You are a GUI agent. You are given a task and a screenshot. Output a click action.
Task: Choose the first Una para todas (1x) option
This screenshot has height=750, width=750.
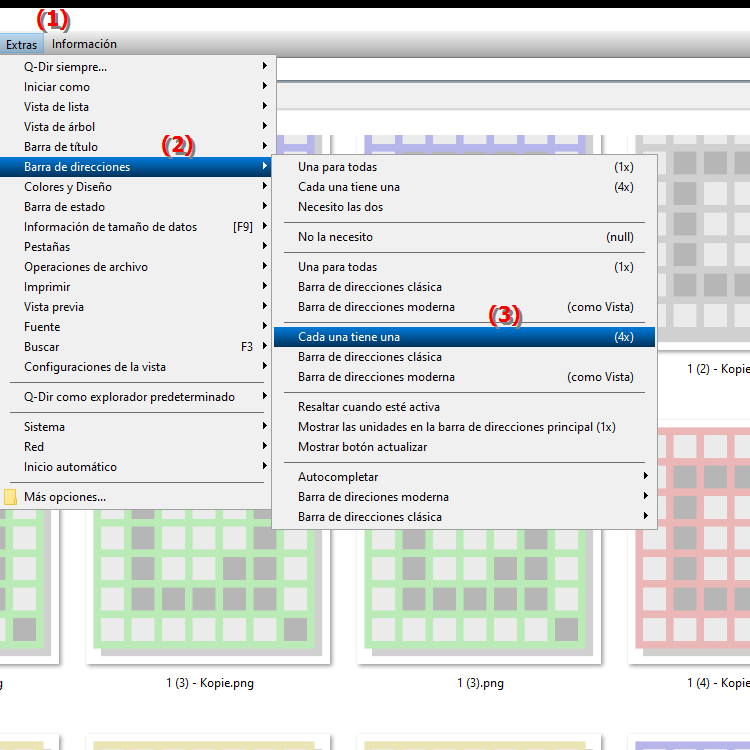point(464,167)
